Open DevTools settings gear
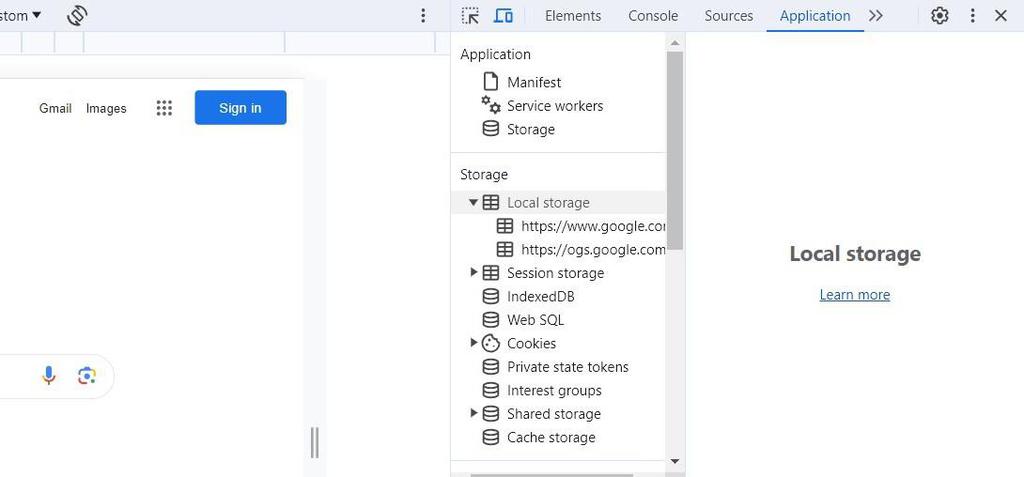Screen dimensions: 1024x477 tap(939, 16)
